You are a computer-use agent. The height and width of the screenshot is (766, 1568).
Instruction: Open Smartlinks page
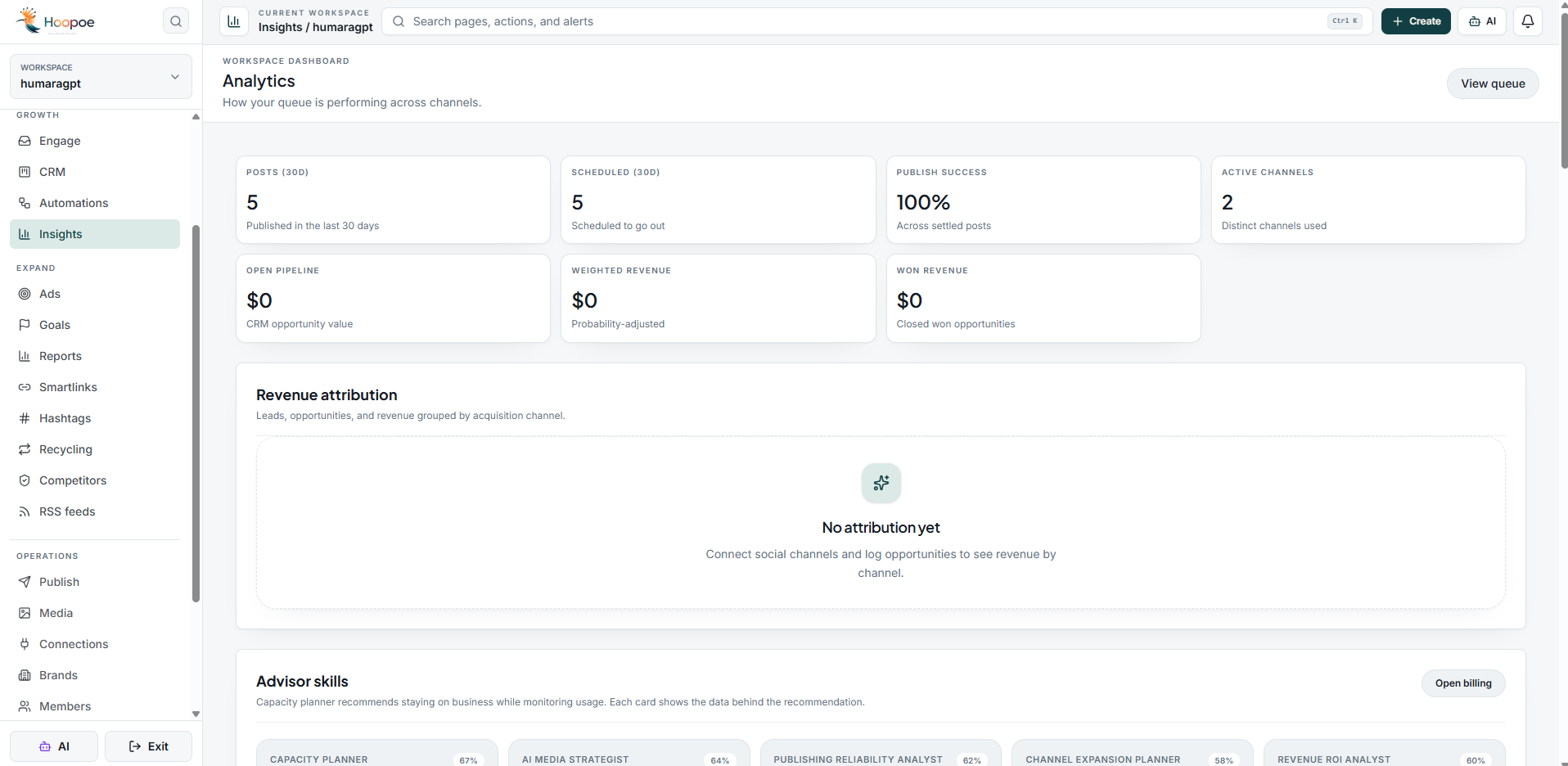95,387
